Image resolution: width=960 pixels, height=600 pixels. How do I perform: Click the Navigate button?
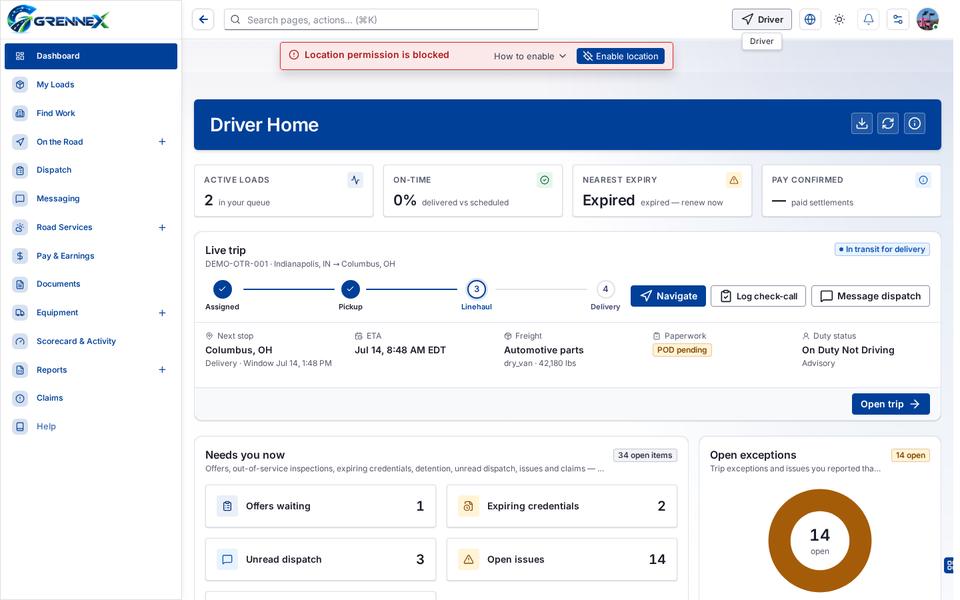click(668, 296)
